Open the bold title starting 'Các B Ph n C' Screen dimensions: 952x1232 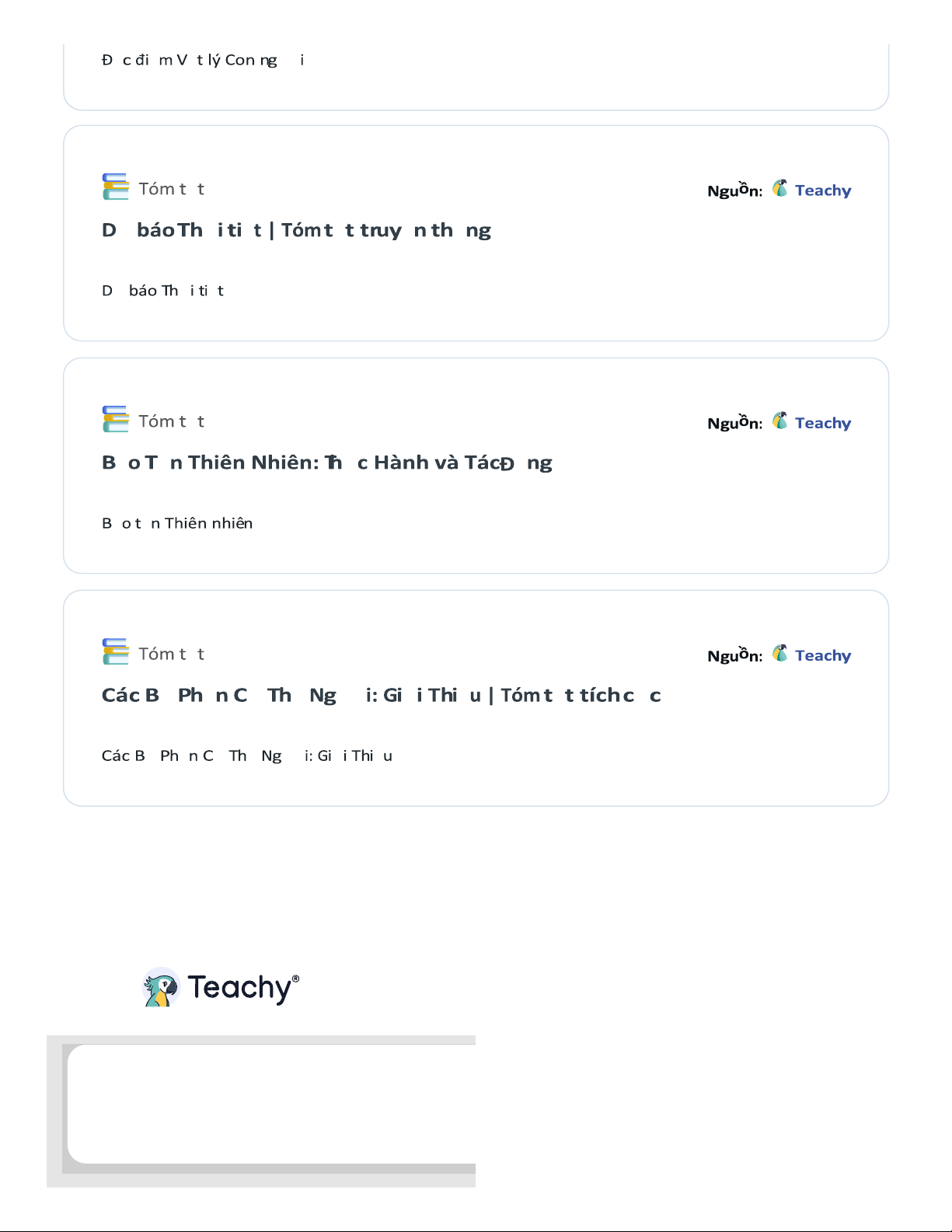coord(381,695)
